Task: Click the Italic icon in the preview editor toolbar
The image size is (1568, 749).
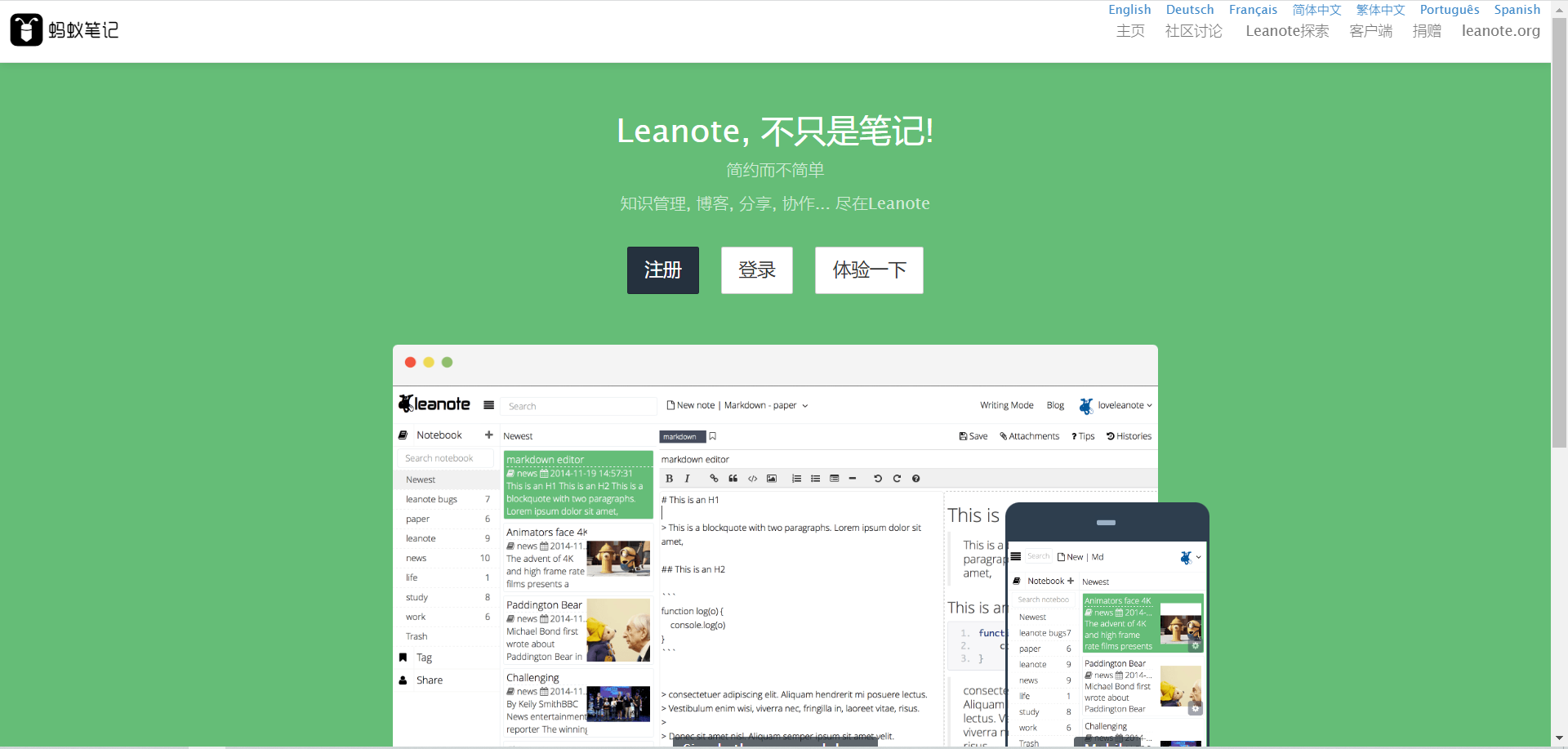Action: 688,479
